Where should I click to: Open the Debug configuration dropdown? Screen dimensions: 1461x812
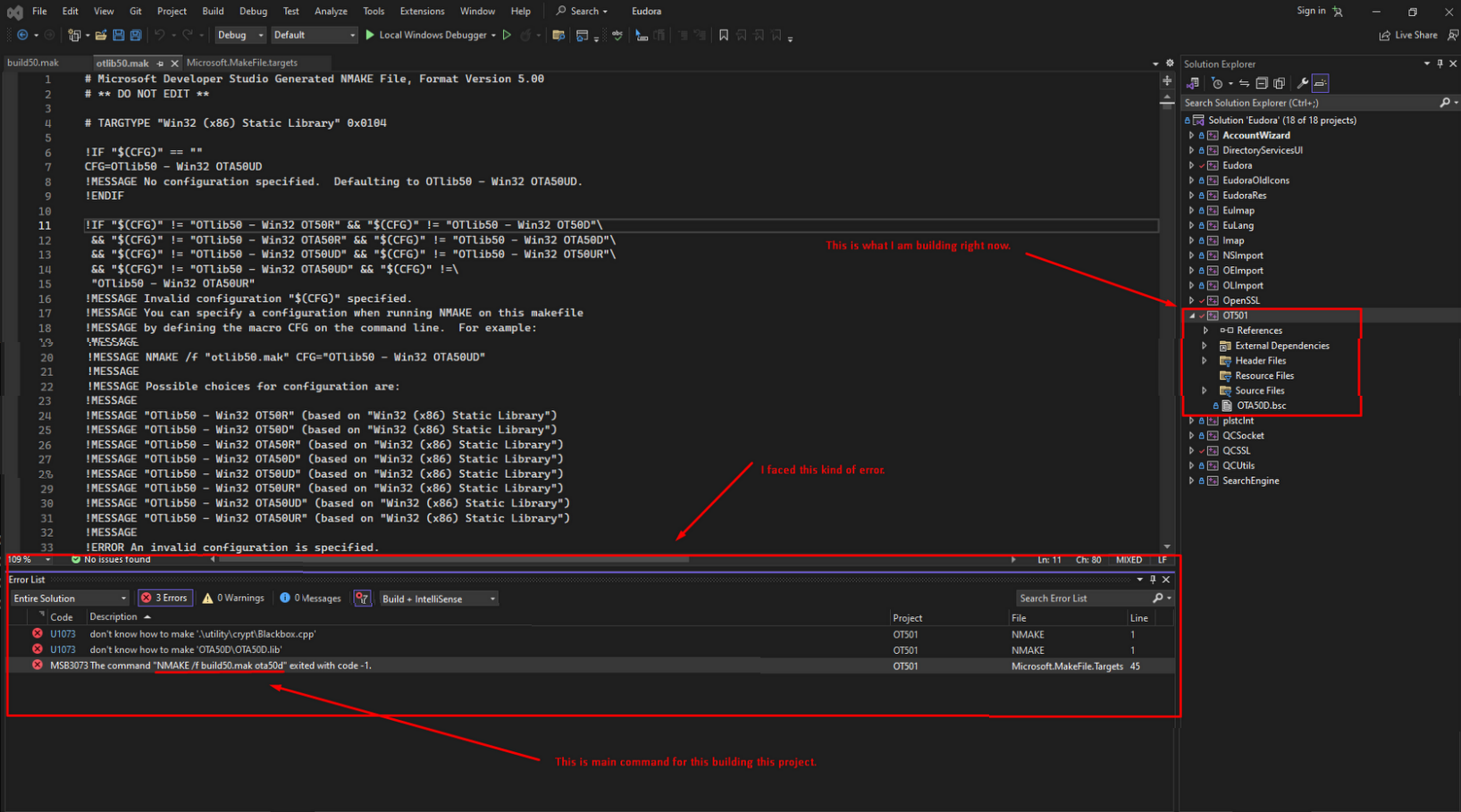pyautogui.click(x=240, y=35)
